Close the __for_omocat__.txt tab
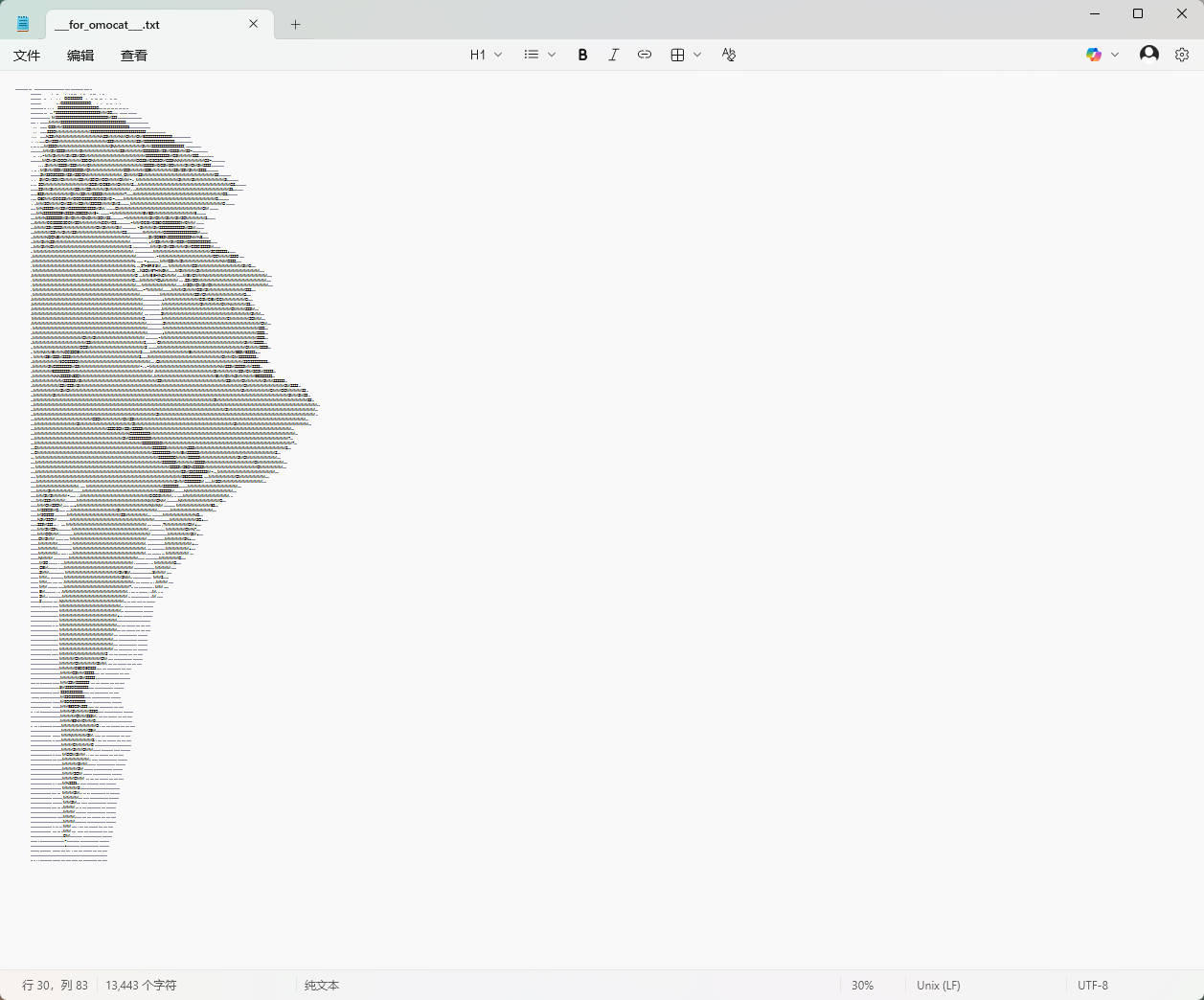 (x=254, y=24)
